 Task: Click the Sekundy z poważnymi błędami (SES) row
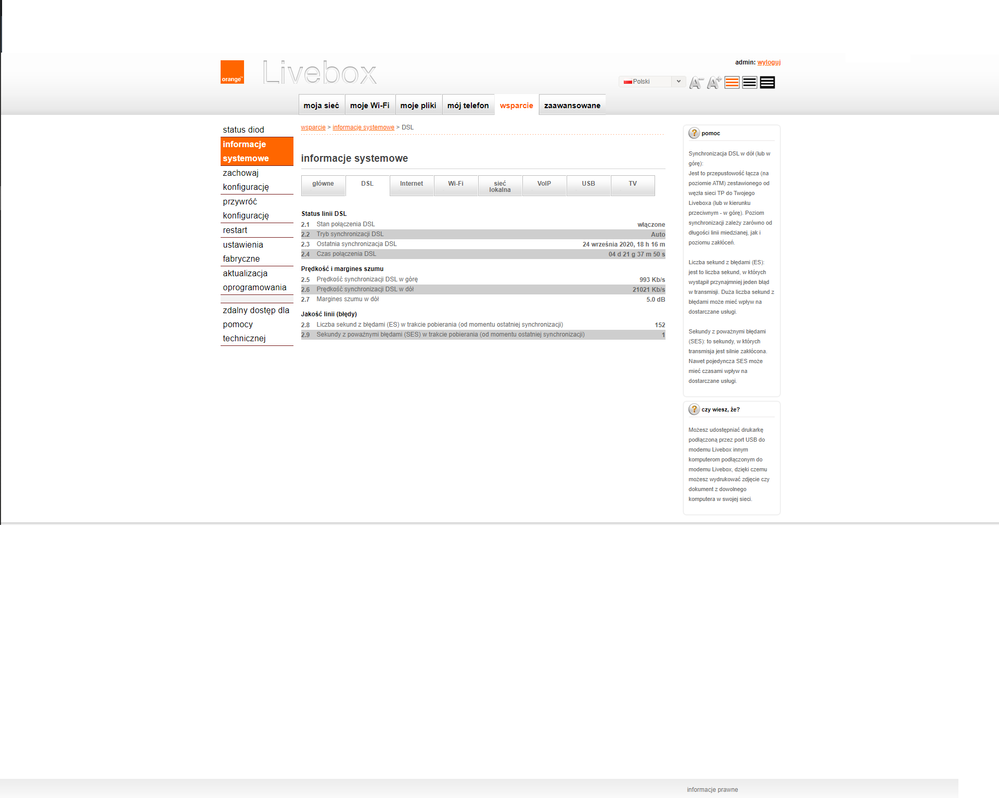[x=483, y=334]
